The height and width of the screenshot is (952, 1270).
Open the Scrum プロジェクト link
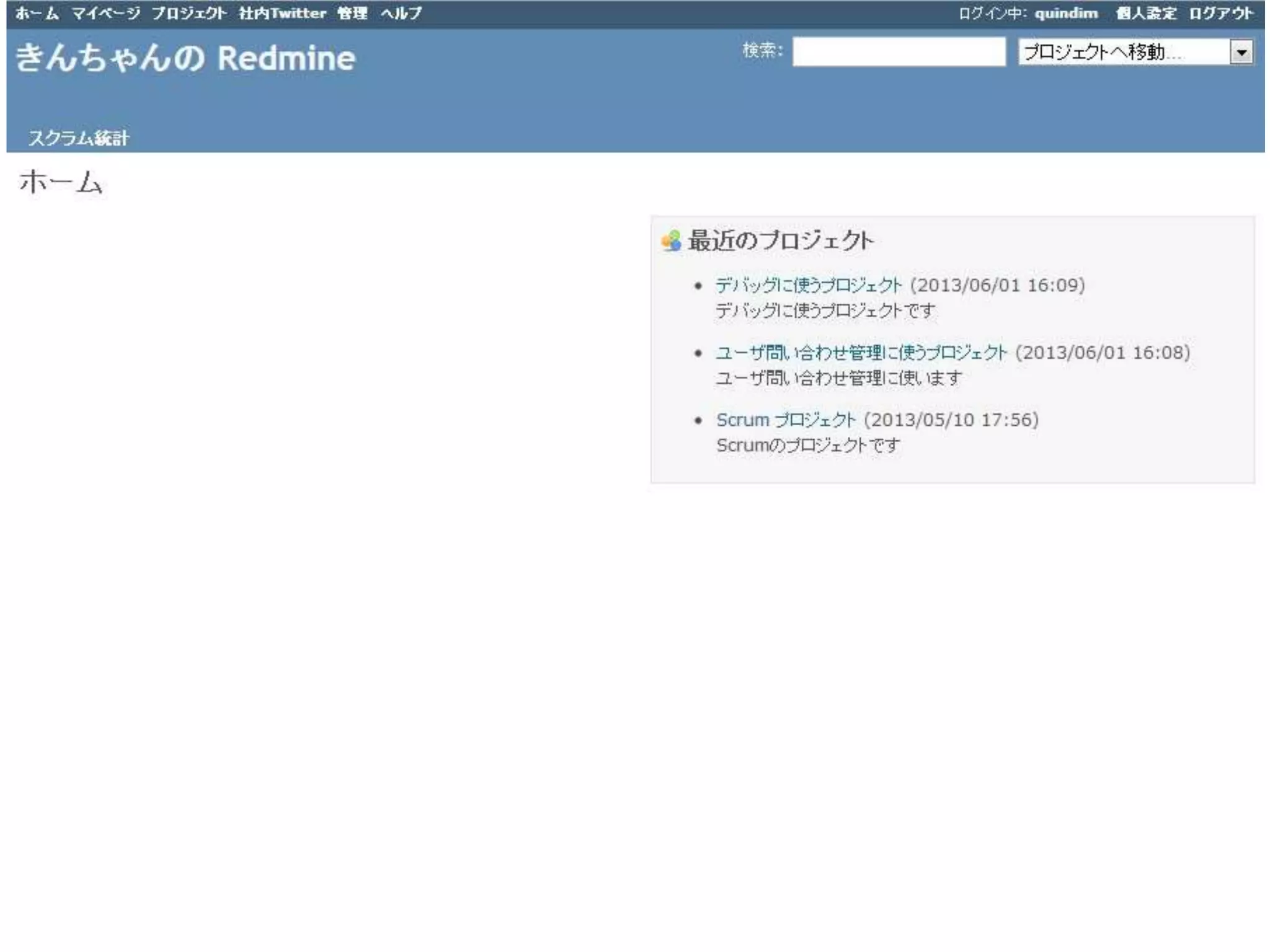(x=785, y=420)
